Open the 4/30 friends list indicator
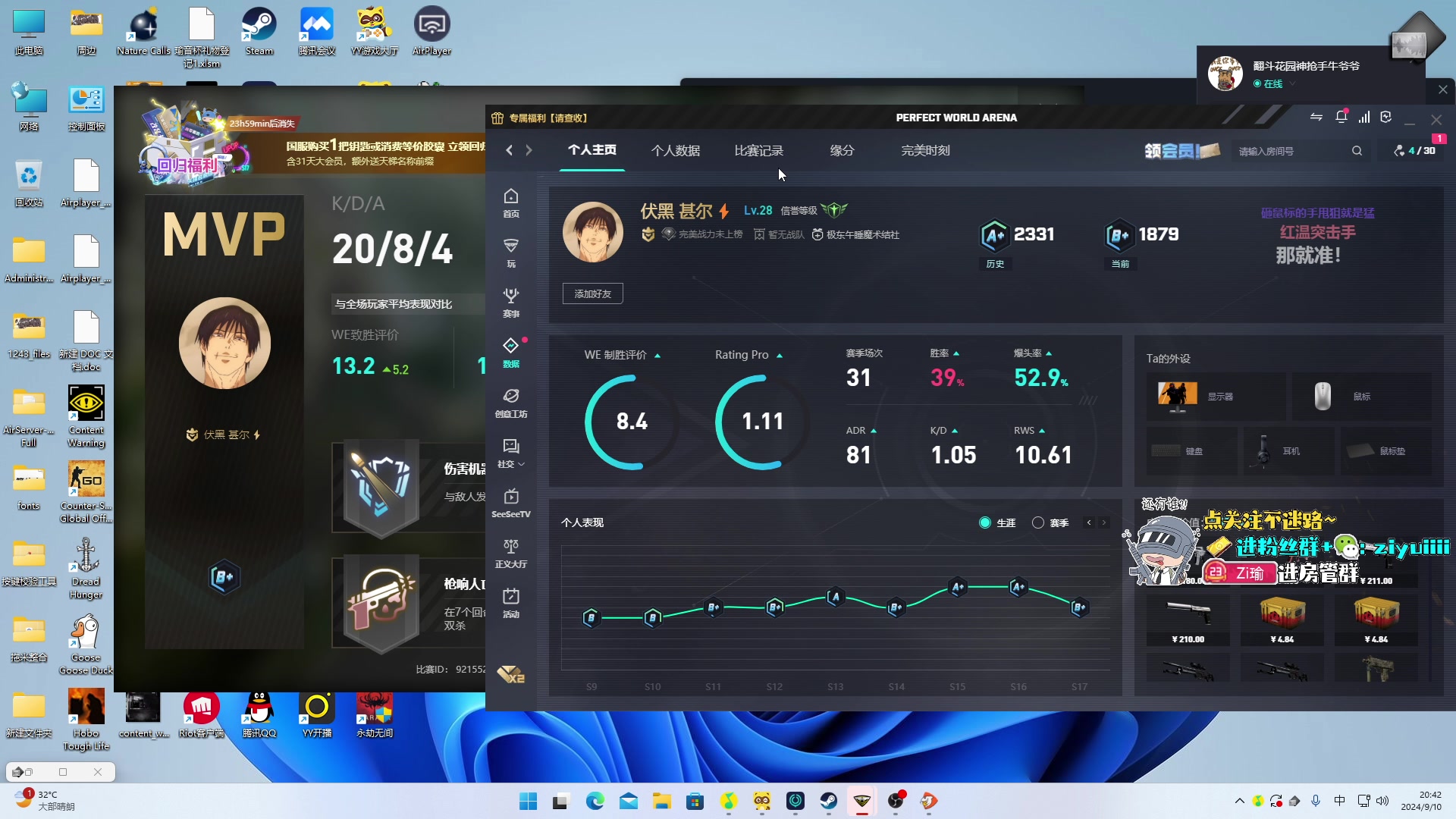This screenshot has width=1456, height=819. 1415,151
